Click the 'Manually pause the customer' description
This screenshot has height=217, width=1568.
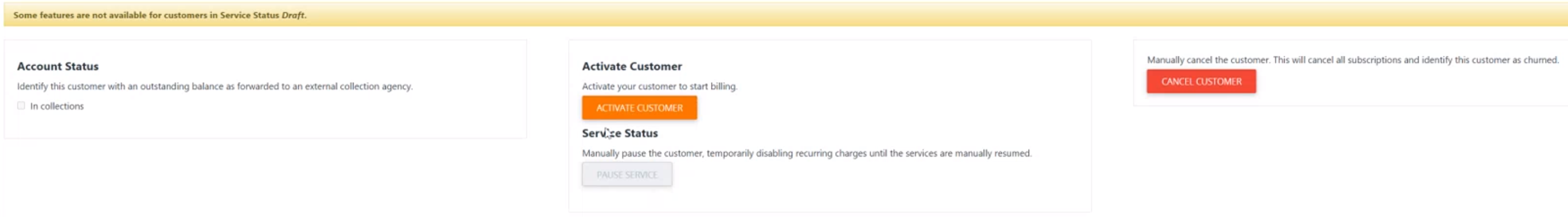[x=806, y=153]
